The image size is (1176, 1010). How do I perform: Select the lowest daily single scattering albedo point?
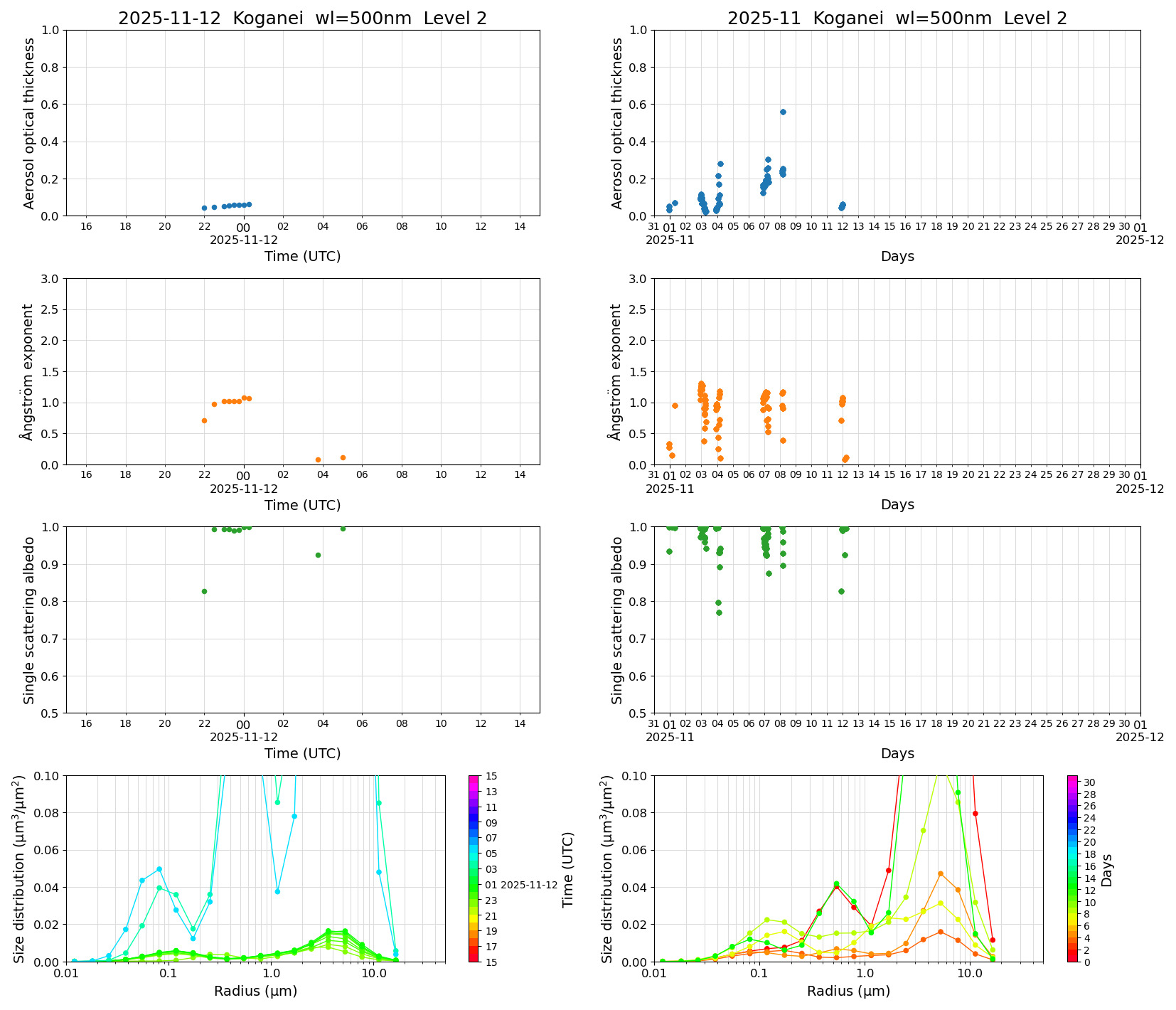click(204, 591)
